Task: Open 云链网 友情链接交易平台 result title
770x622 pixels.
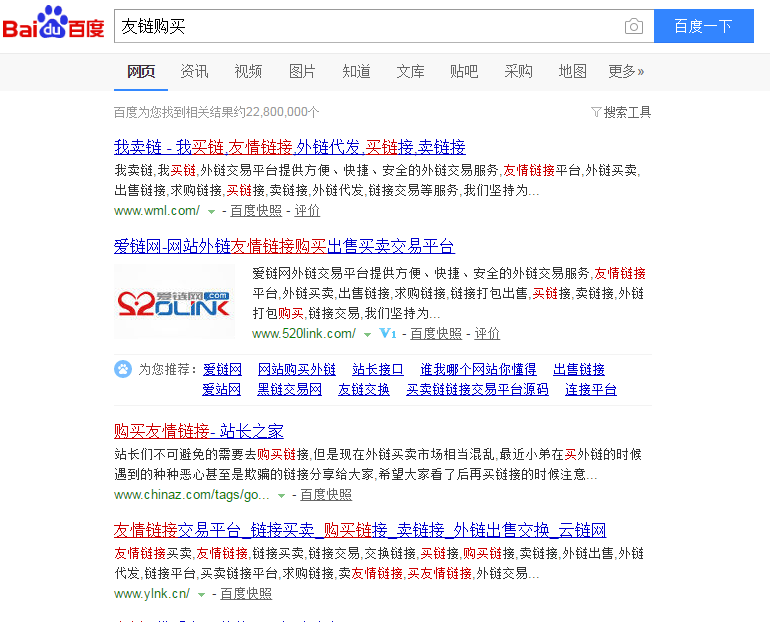Action: click(x=360, y=530)
